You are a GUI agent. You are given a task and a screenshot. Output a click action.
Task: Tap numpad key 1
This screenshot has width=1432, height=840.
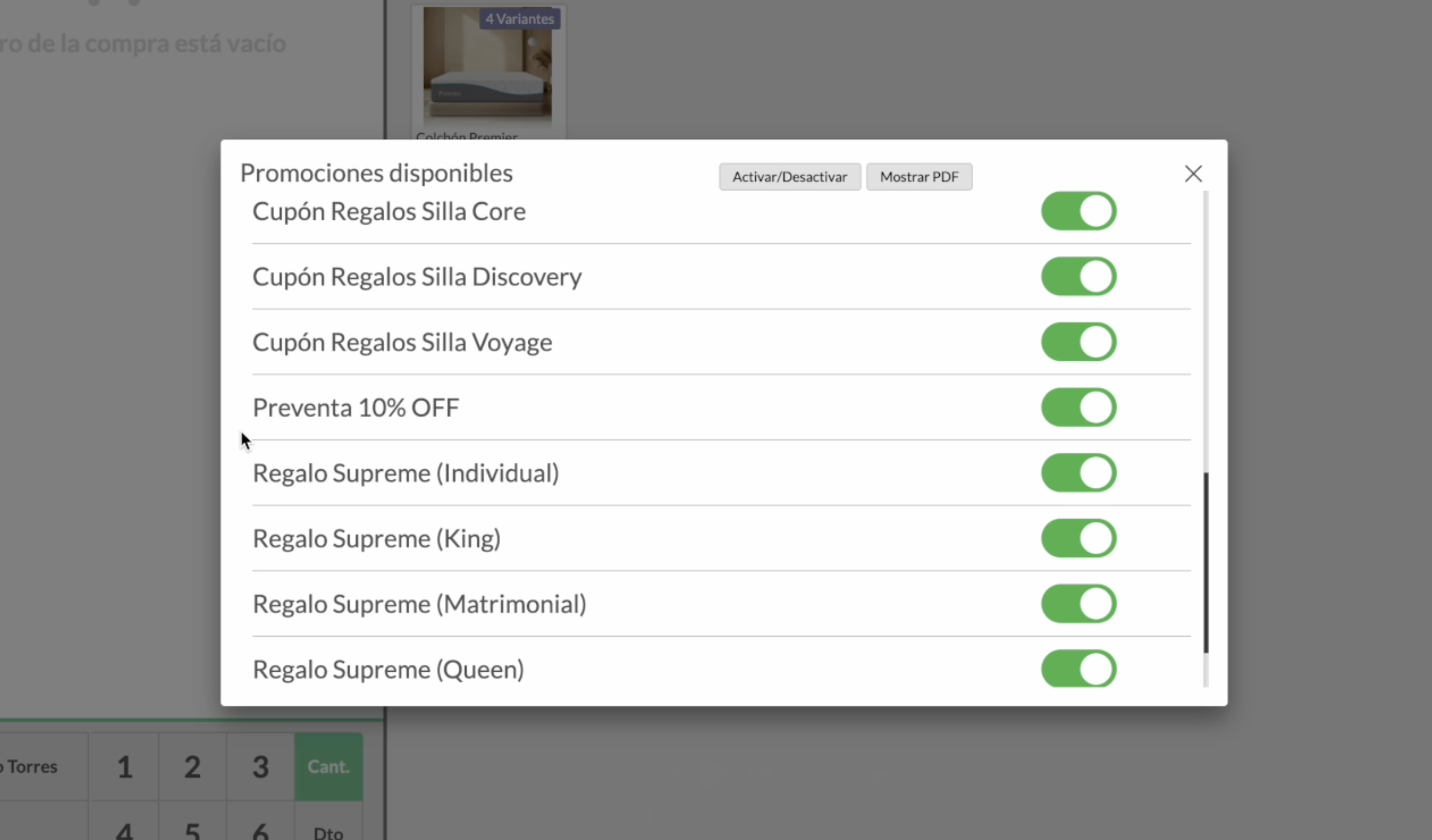(124, 767)
